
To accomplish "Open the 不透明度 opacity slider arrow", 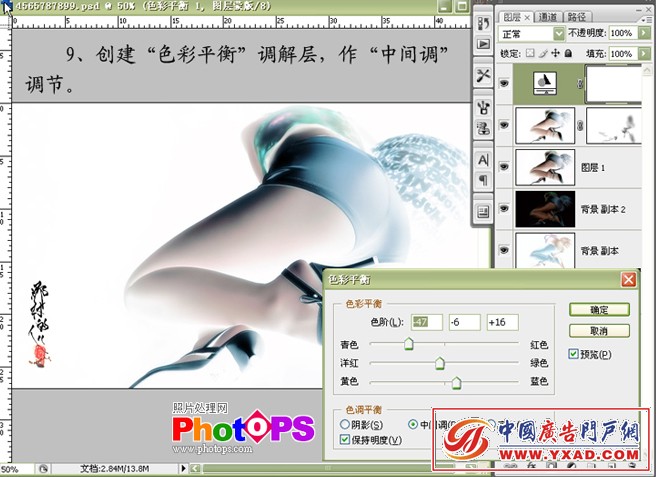I will 643,33.
